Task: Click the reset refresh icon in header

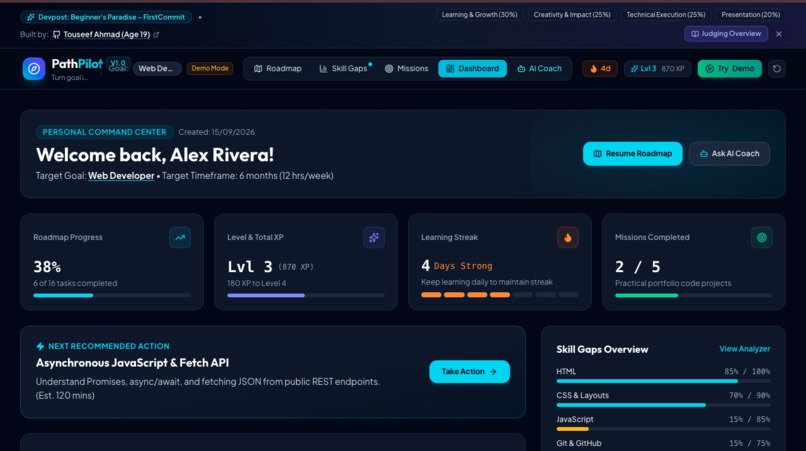Action: pyautogui.click(x=777, y=68)
